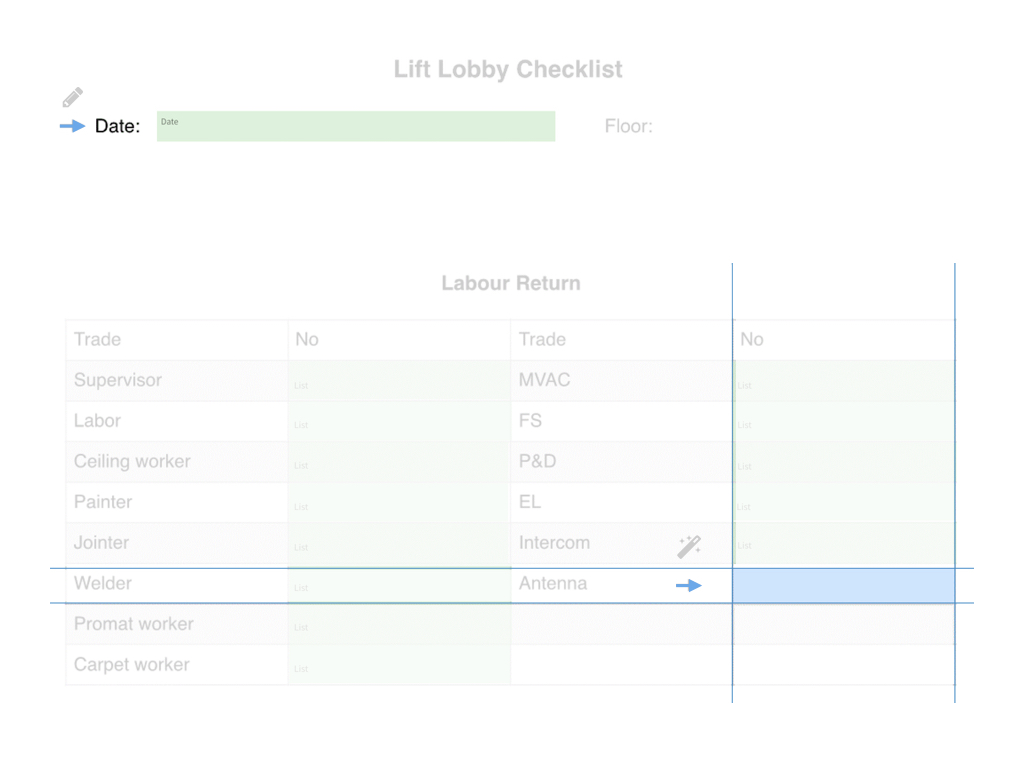Click the blue arrow next to Date label
Image resolution: width=1024 pixels, height=768 pixels.
(x=72, y=126)
